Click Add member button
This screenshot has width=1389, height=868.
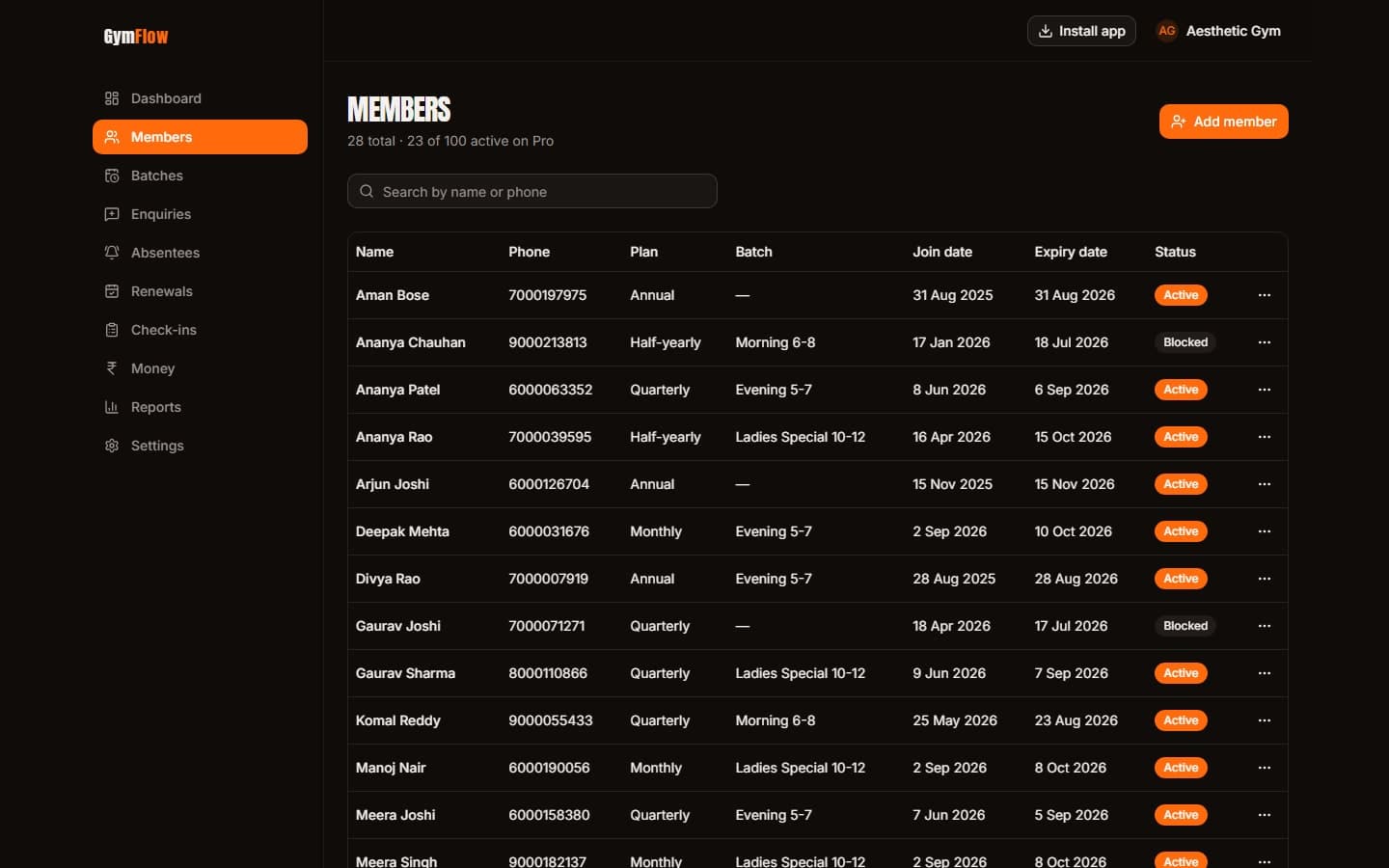point(1223,122)
